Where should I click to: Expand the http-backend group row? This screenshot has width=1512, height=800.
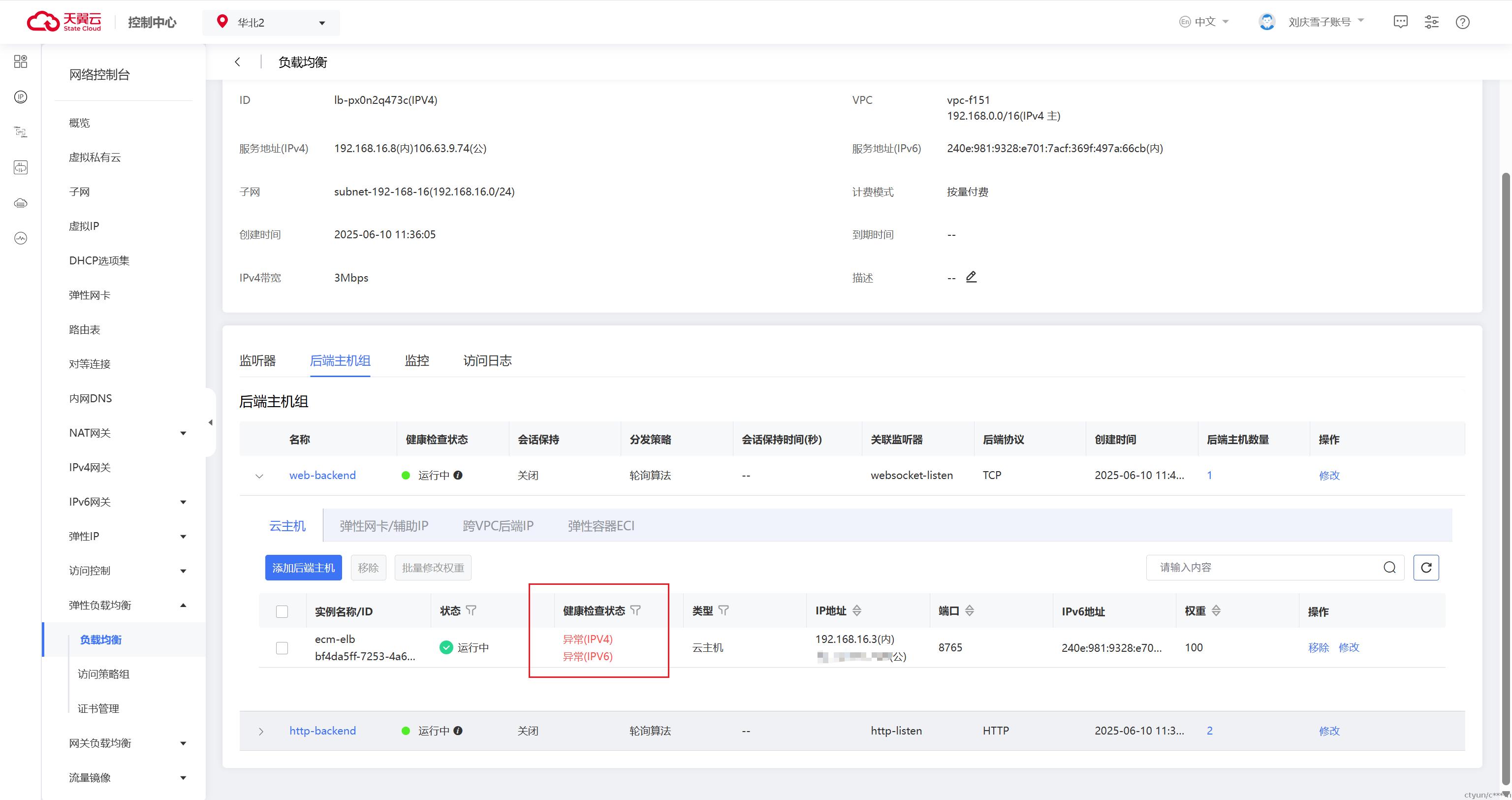260,732
